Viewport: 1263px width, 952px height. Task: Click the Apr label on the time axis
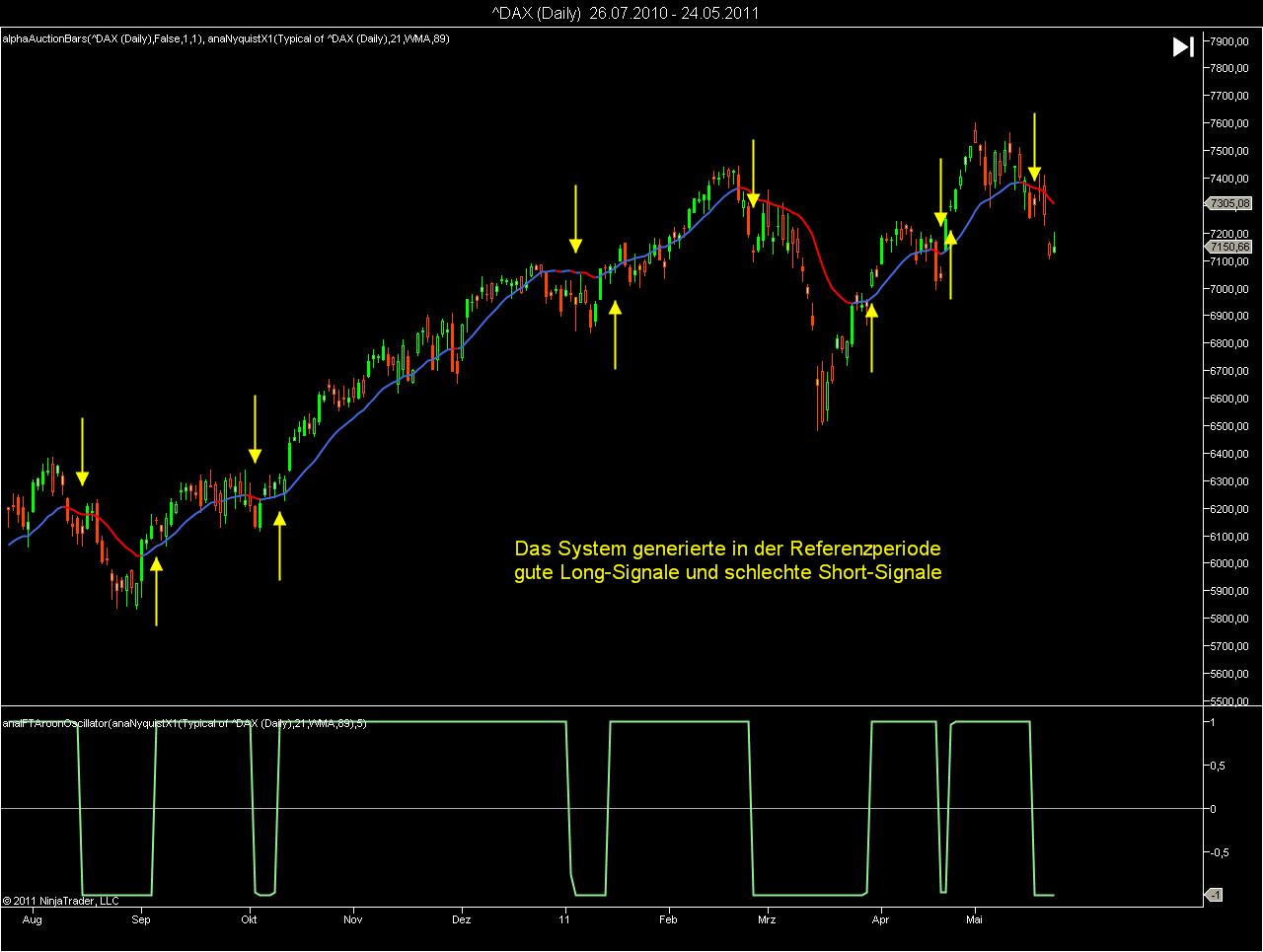click(880, 919)
